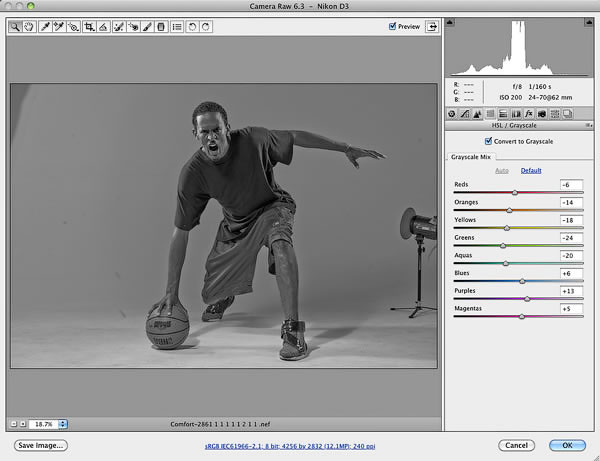Click the Save Image button

click(x=40, y=445)
